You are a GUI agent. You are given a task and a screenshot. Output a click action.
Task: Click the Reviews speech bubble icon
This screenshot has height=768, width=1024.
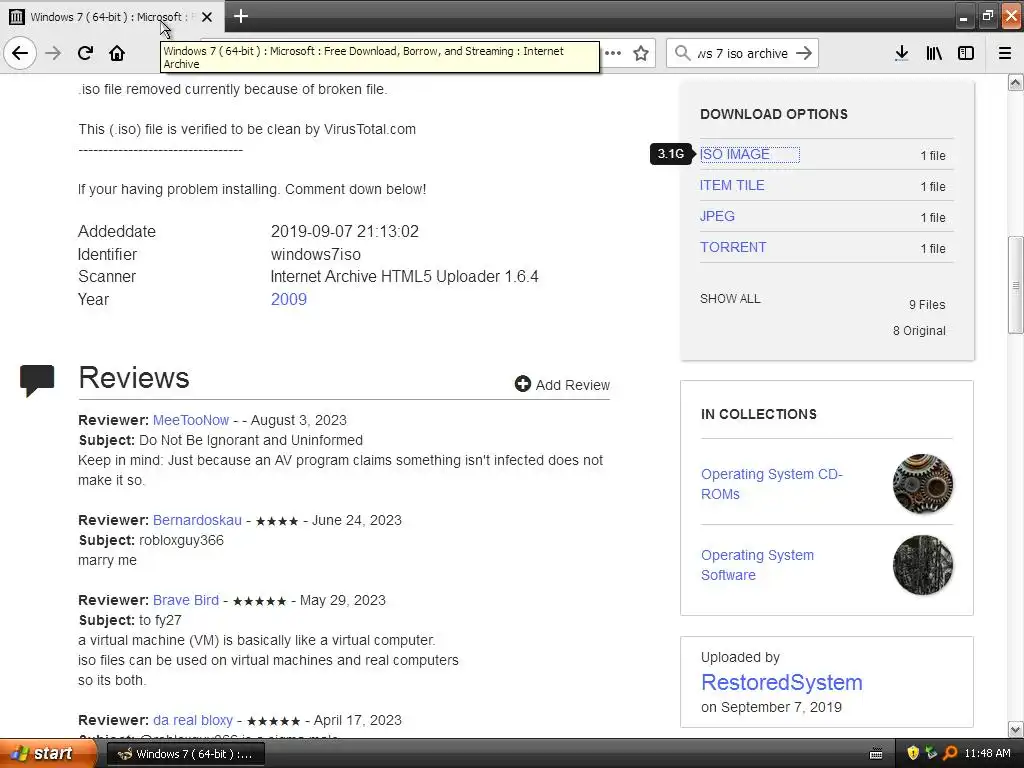[37, 380]
